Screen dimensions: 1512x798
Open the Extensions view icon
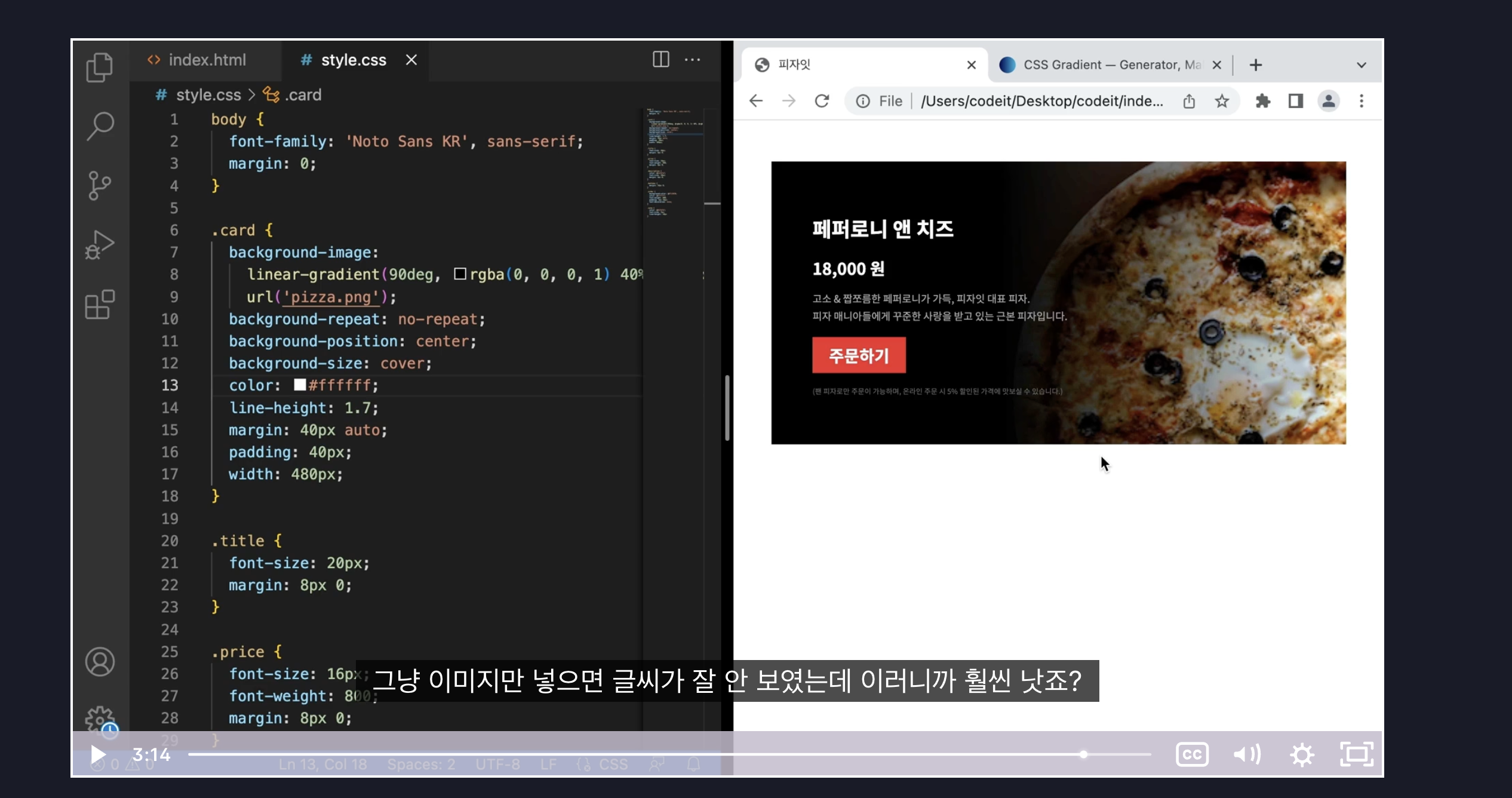100,305
